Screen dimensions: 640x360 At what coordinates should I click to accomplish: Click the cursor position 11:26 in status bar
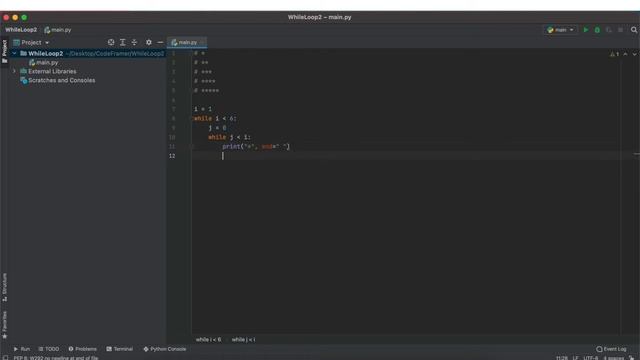point(562,358)
